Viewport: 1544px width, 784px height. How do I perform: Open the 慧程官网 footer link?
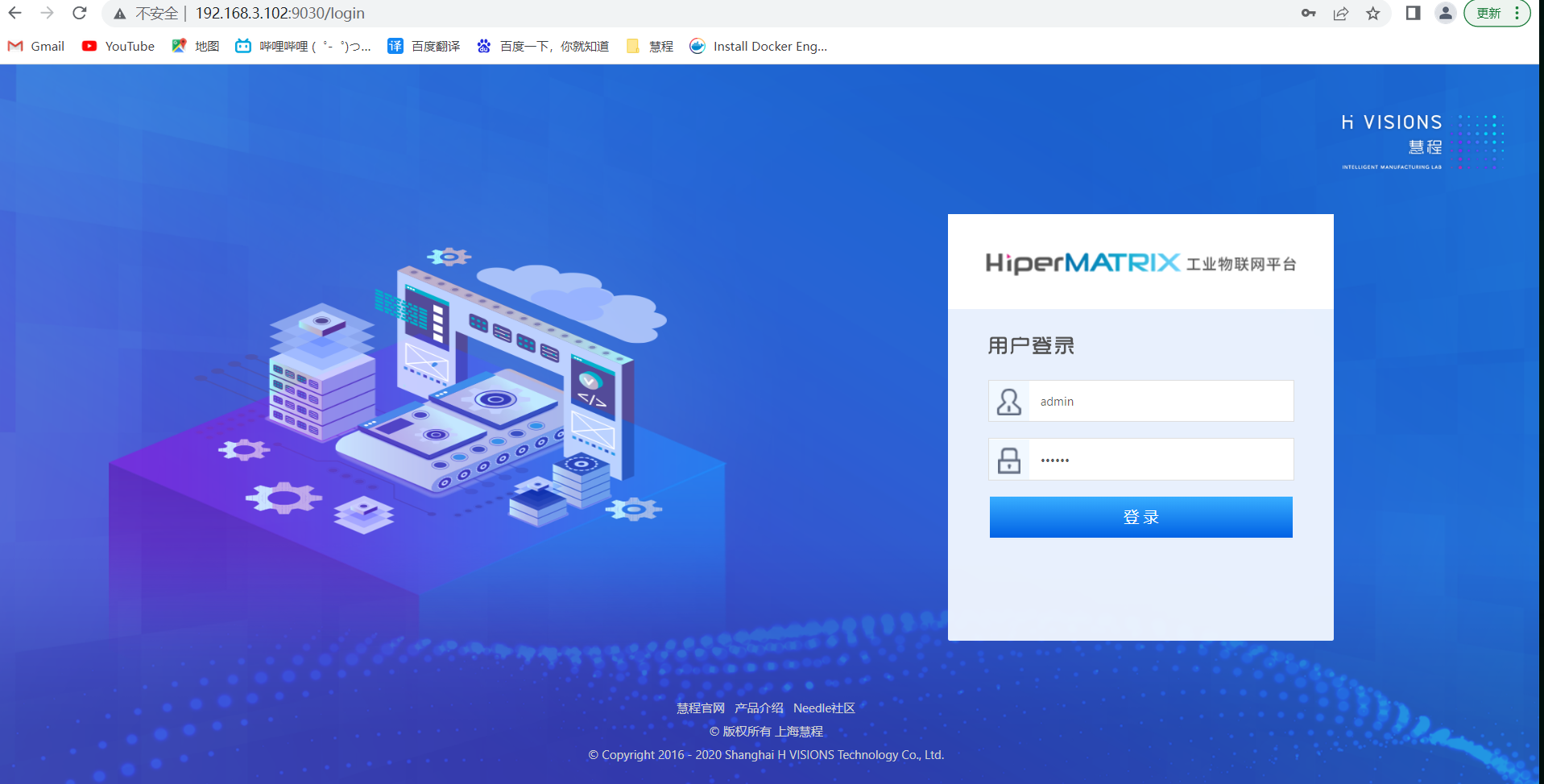click(x=701, y=708)
